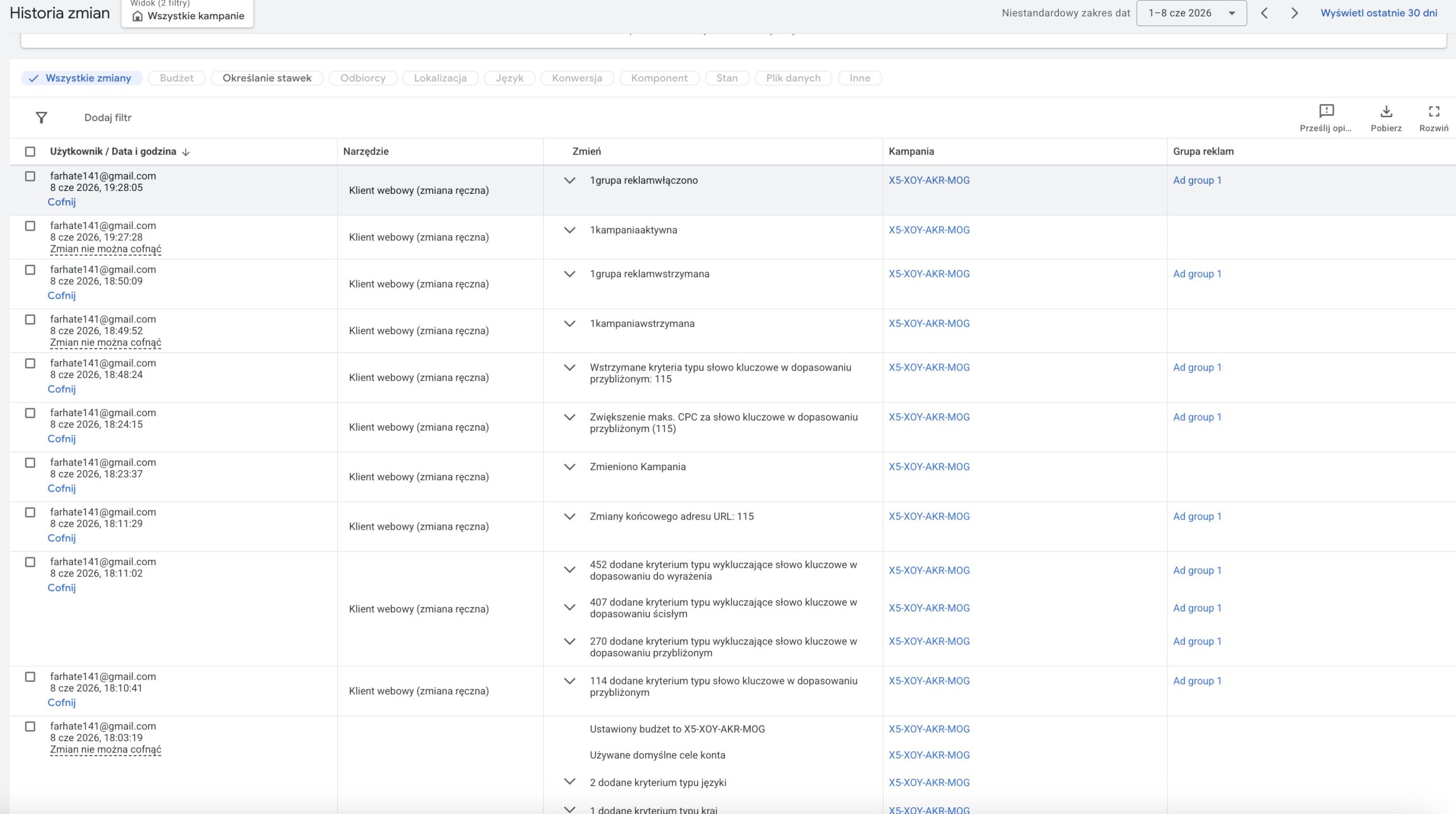This screenshot has height=814, width=1456.
Task: Open X5-XOY-AKR-MOG campaign in Zmieniono Kampania row
Action: (x=929, y=467)
